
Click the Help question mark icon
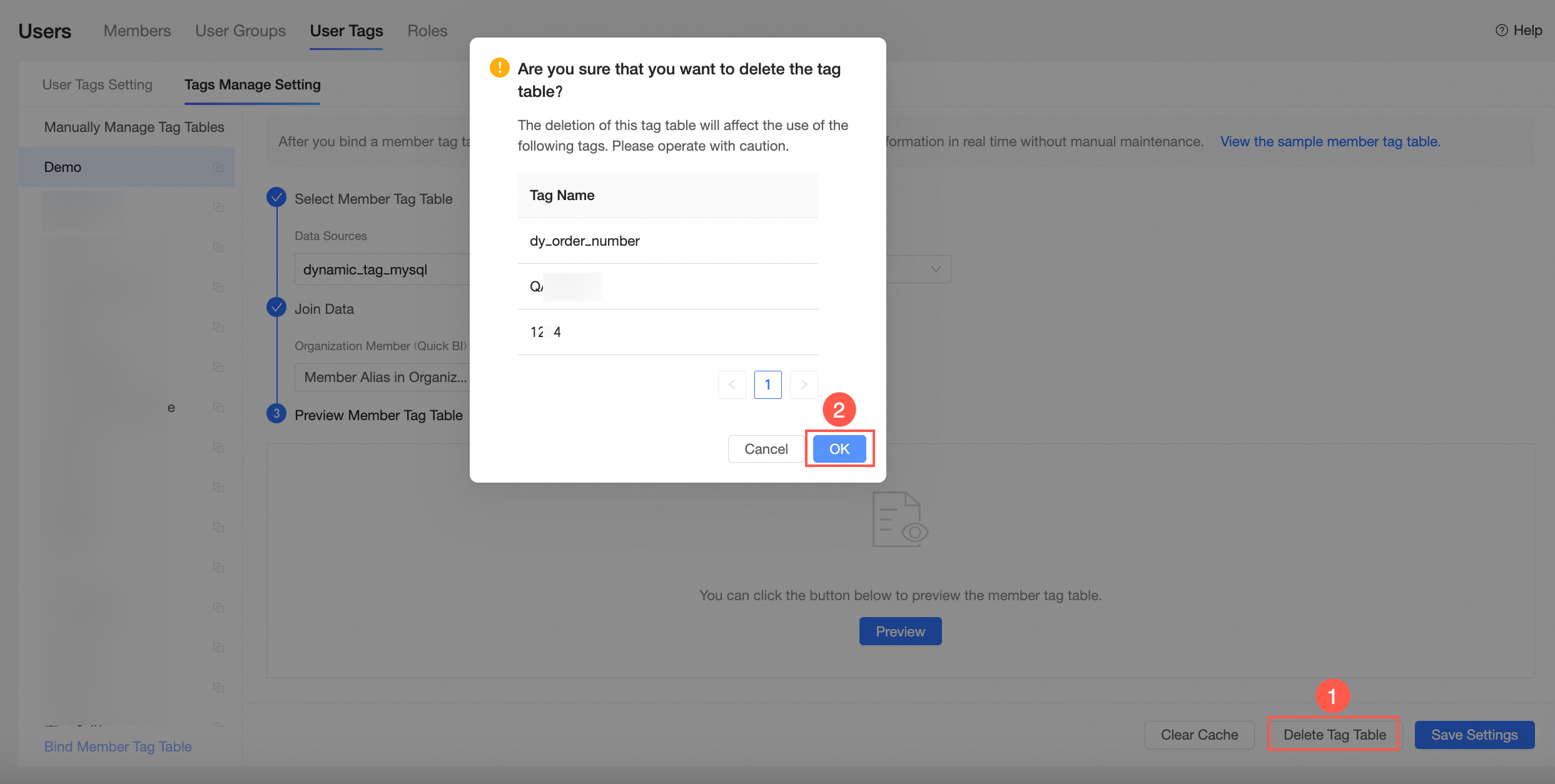(1501, 31)
